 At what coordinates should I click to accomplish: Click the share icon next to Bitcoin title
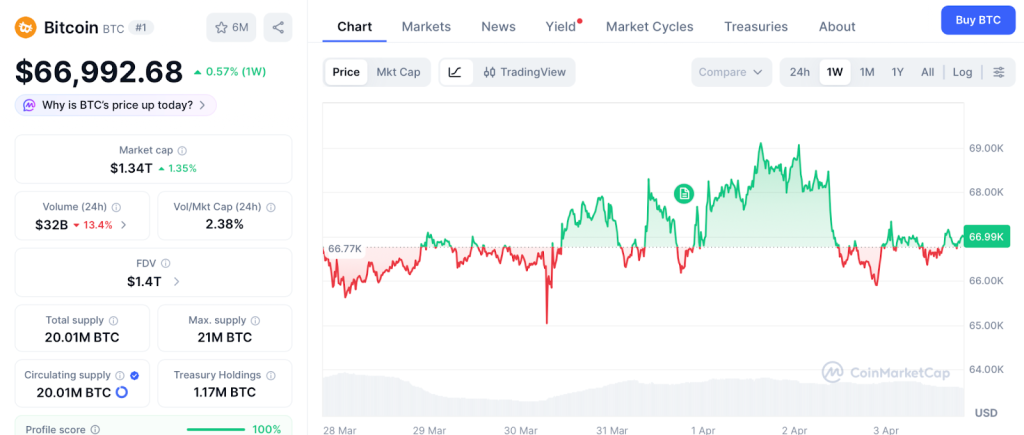coord(278,27)
